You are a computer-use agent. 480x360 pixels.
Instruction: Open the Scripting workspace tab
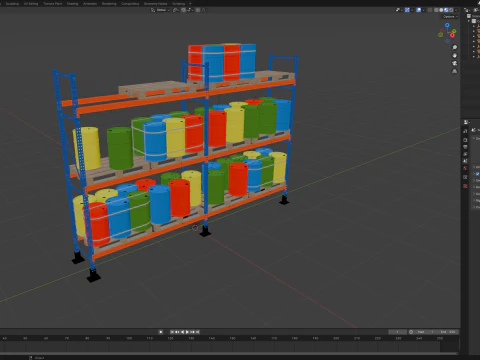[x=178, y=4]
